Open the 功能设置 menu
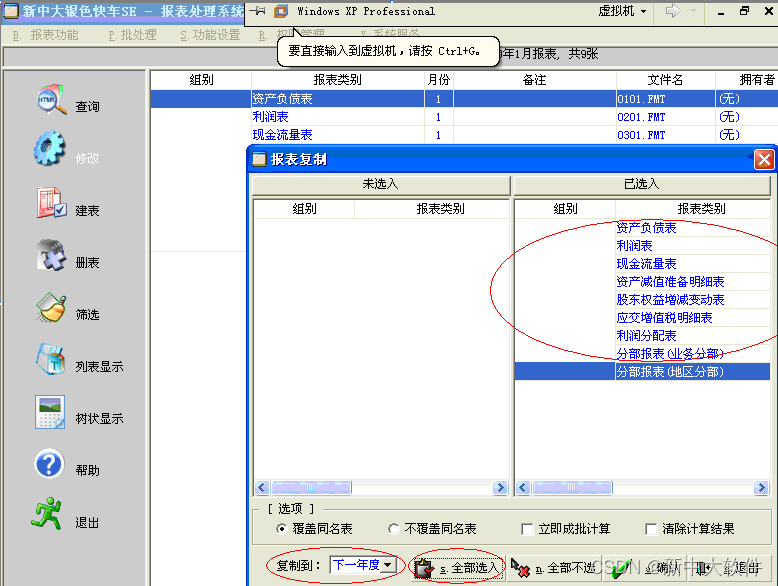Viewport: 778px width, 586px height. click(210, 35)
